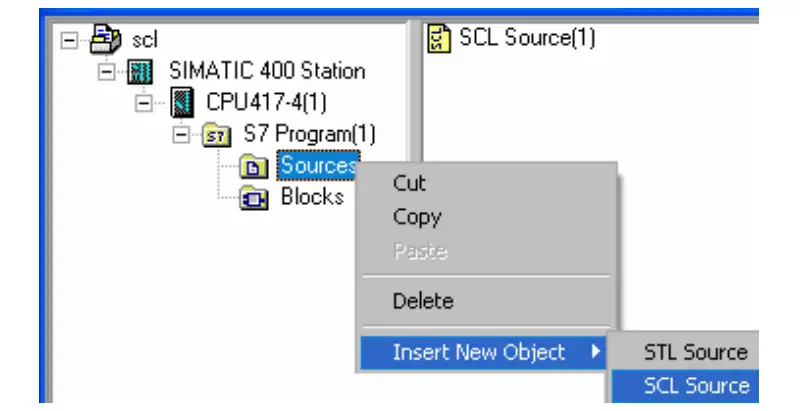Select the SIMATIC 400 Station icon

click(x=140, y=71)
